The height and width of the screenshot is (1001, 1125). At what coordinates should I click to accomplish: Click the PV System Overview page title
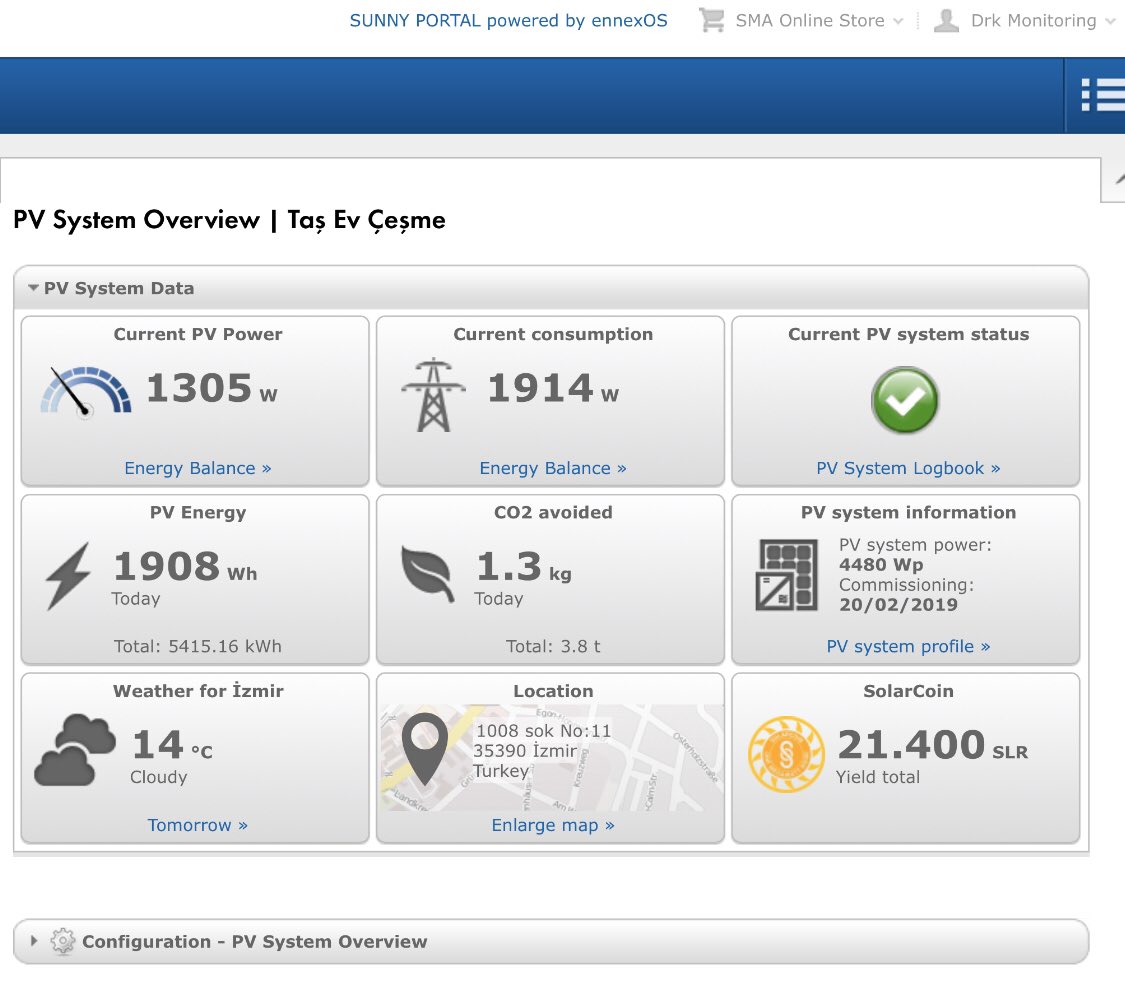[x=230, y=220]
